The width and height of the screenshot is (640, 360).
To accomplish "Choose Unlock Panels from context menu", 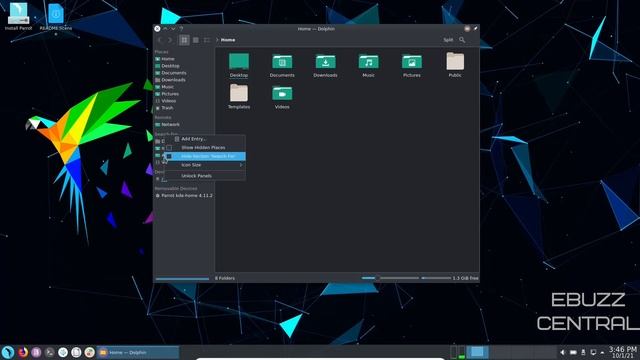I will tap(205, 176).
